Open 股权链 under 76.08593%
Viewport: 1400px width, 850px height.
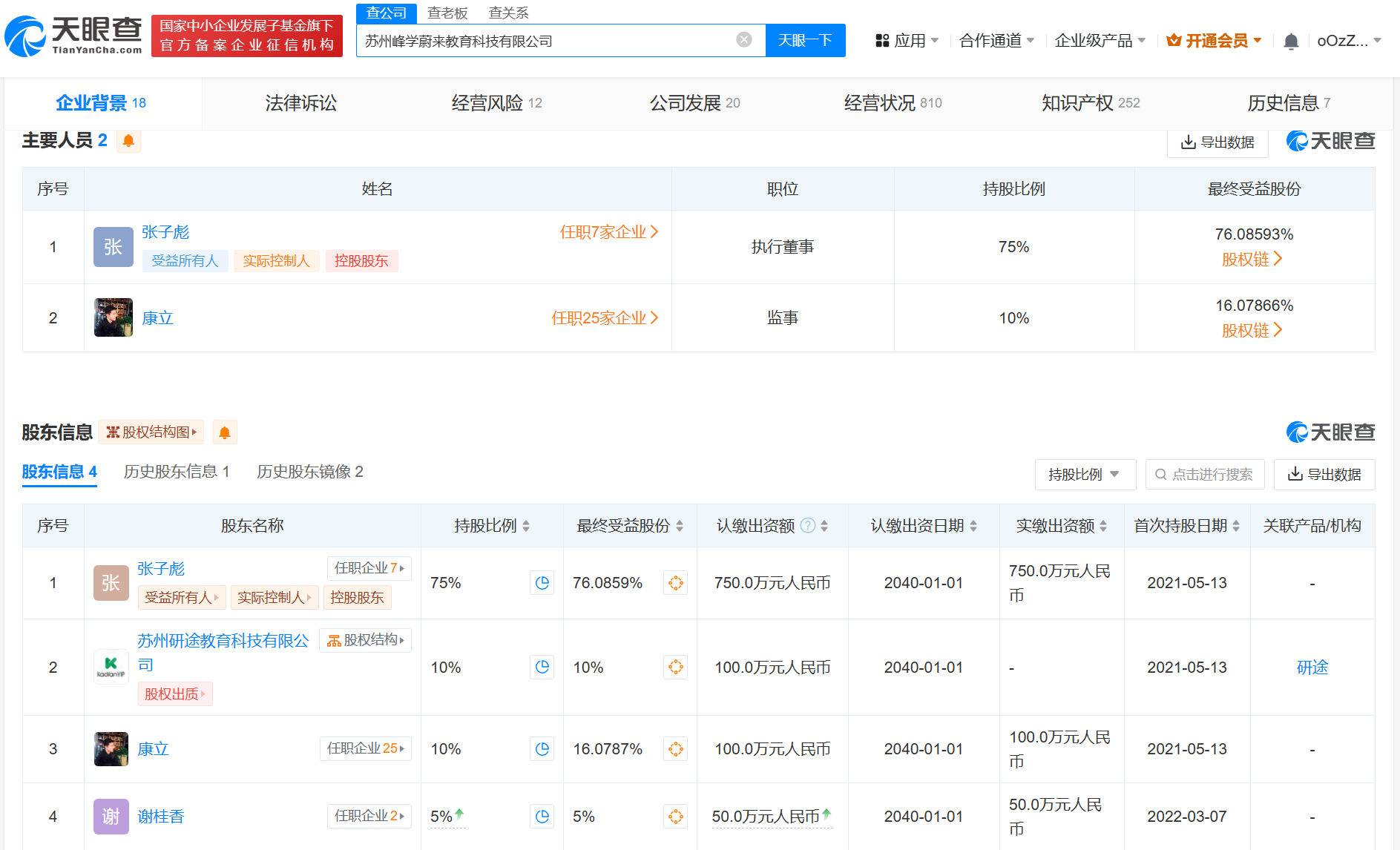[x=1252, y=260]
